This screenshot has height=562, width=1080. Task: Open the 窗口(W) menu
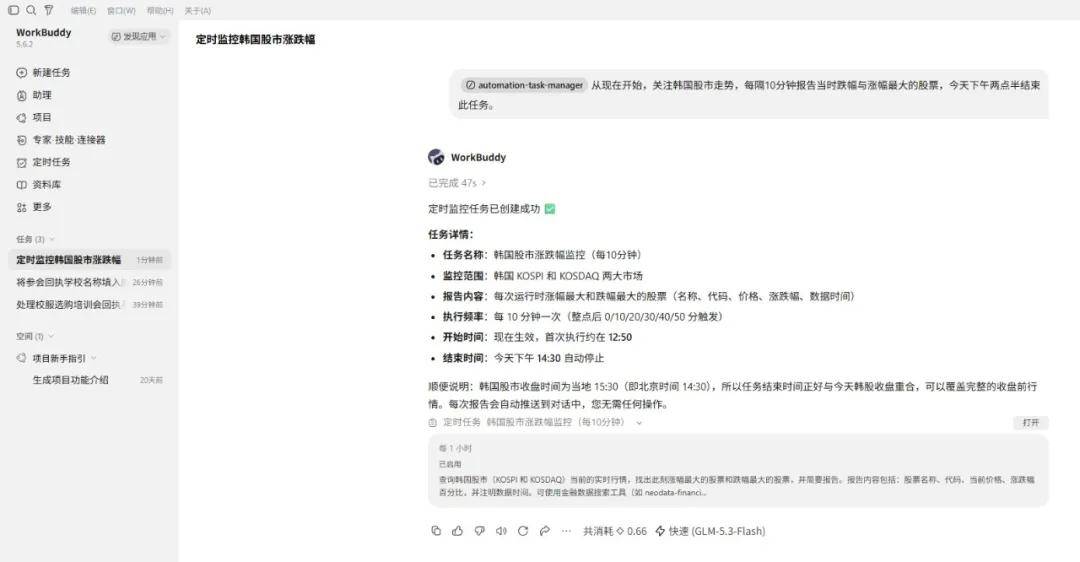coord(121,11)
